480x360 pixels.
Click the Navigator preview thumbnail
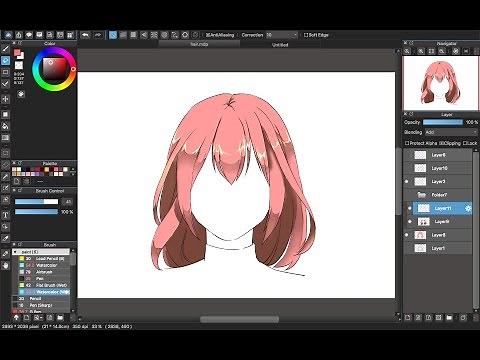441,83
